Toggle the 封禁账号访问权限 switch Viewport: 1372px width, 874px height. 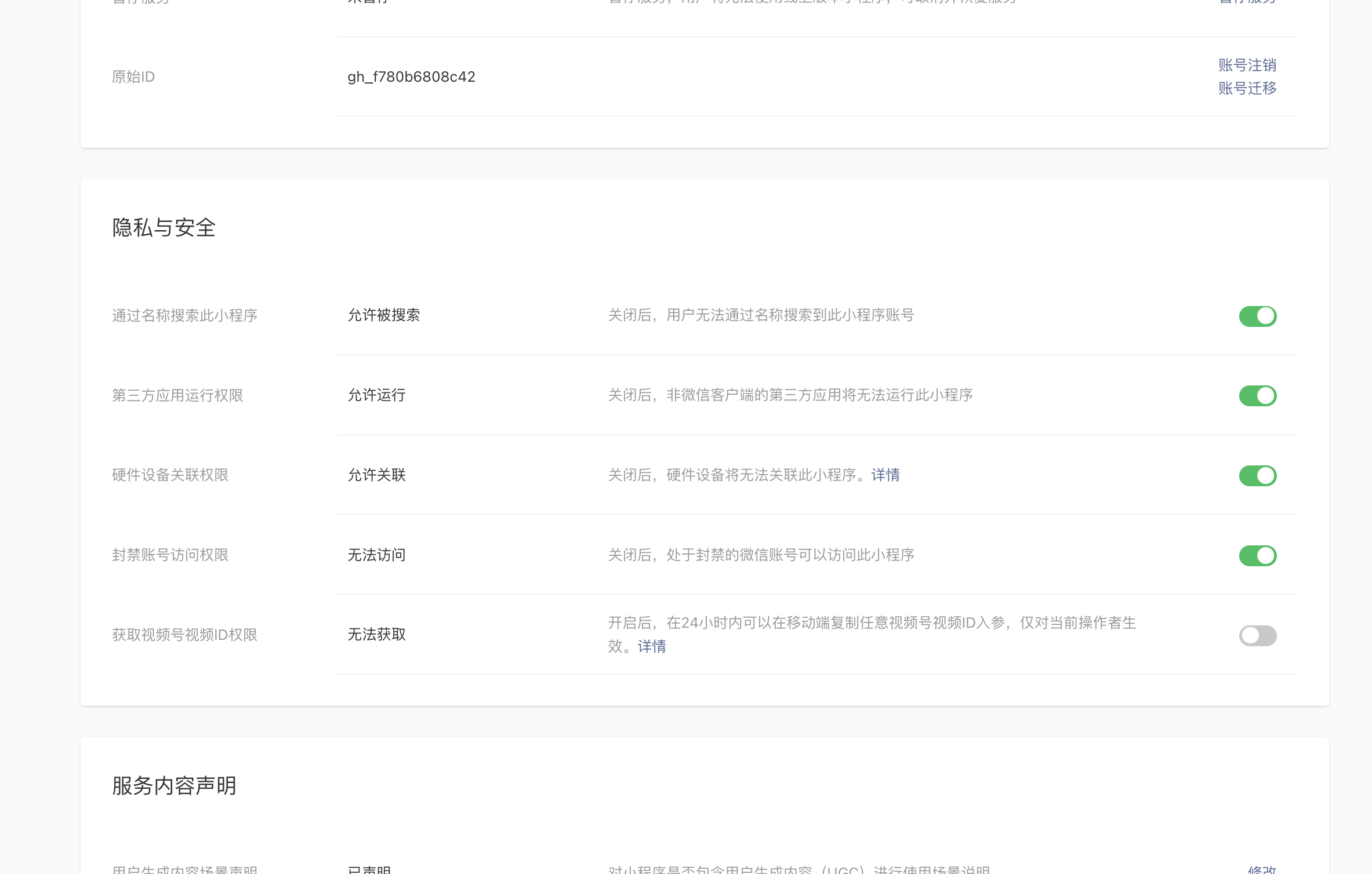1257,556
